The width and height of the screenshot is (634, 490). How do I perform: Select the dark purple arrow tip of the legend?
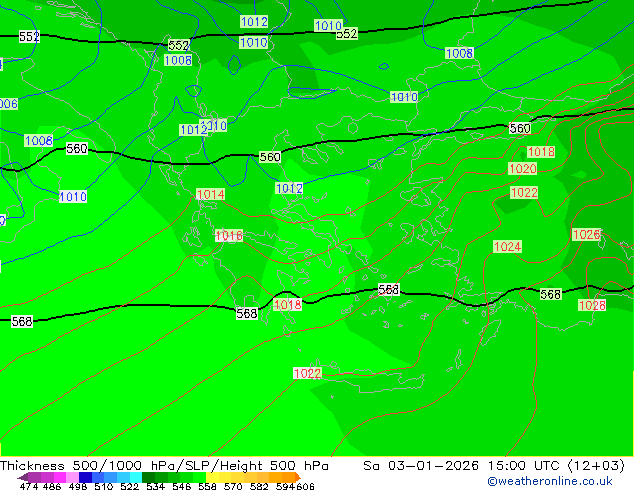(22, 477)
